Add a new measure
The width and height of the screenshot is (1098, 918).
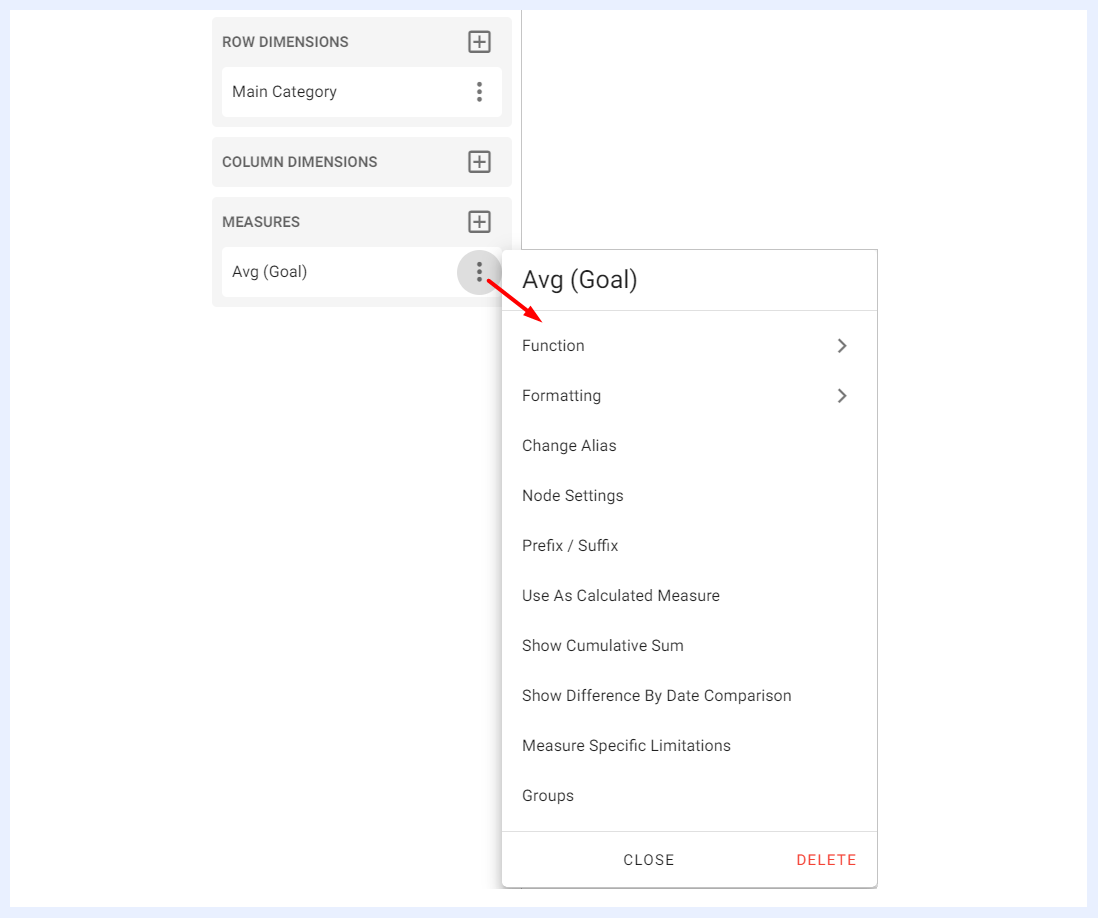(479, 222)
